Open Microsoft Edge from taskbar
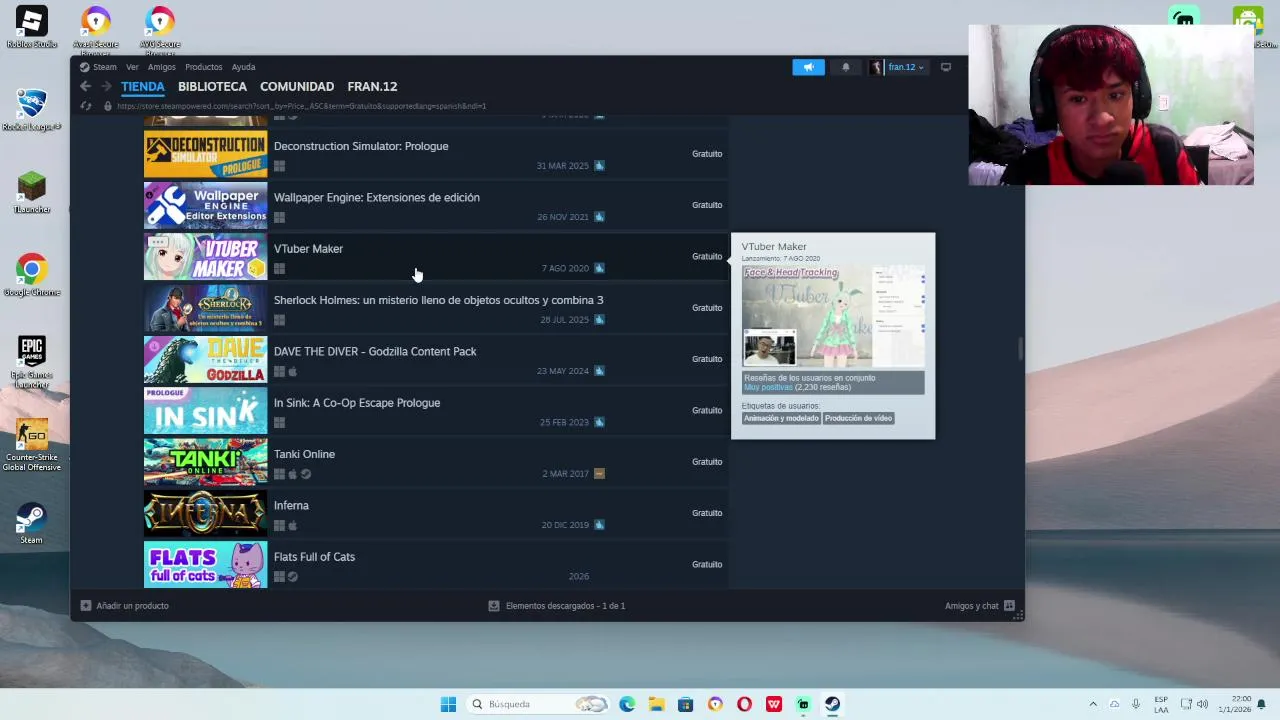1280x720 pixels. (x=627, y=704)
